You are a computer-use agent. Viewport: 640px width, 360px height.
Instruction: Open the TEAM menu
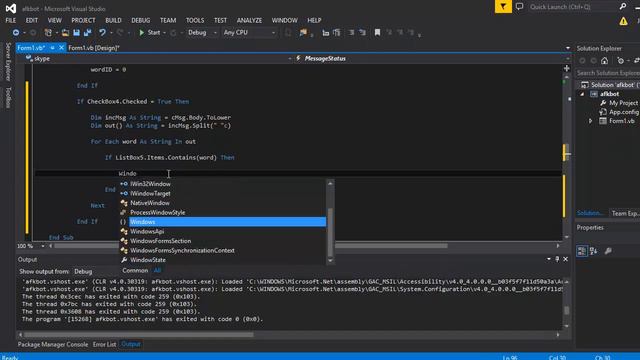point(168,20)
